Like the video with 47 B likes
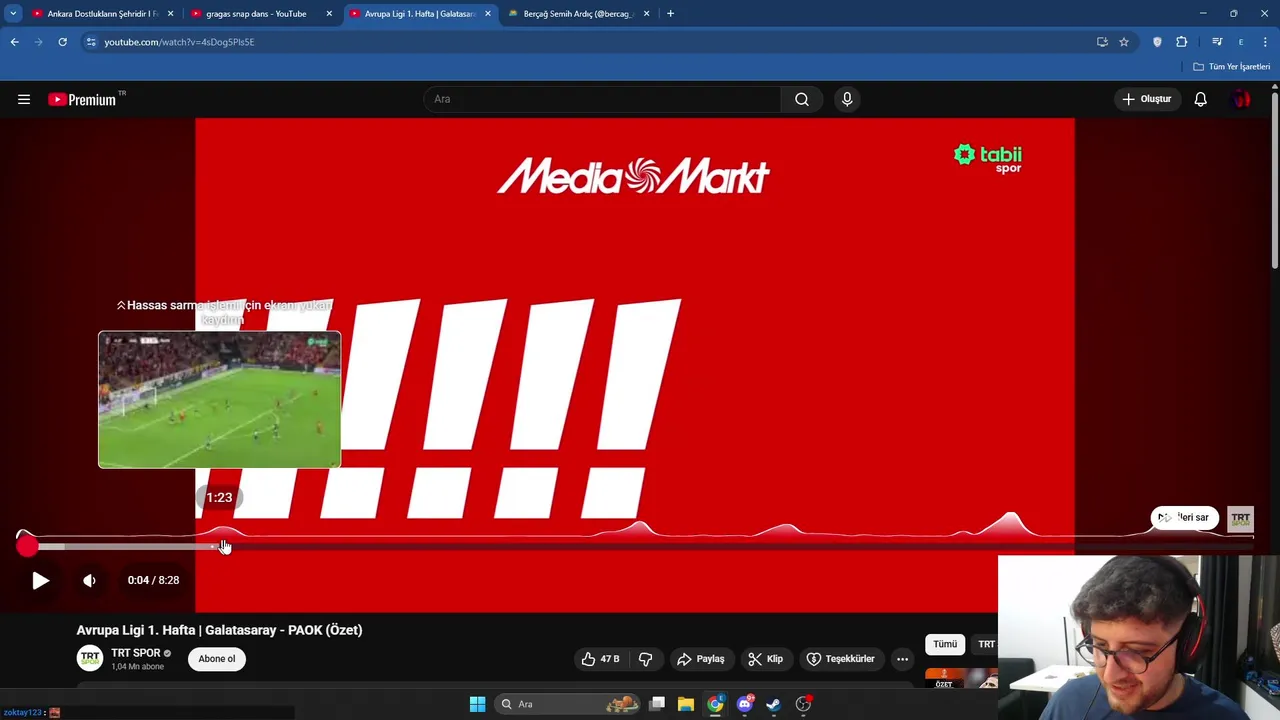1280x720 pixels. pos(600,659)
